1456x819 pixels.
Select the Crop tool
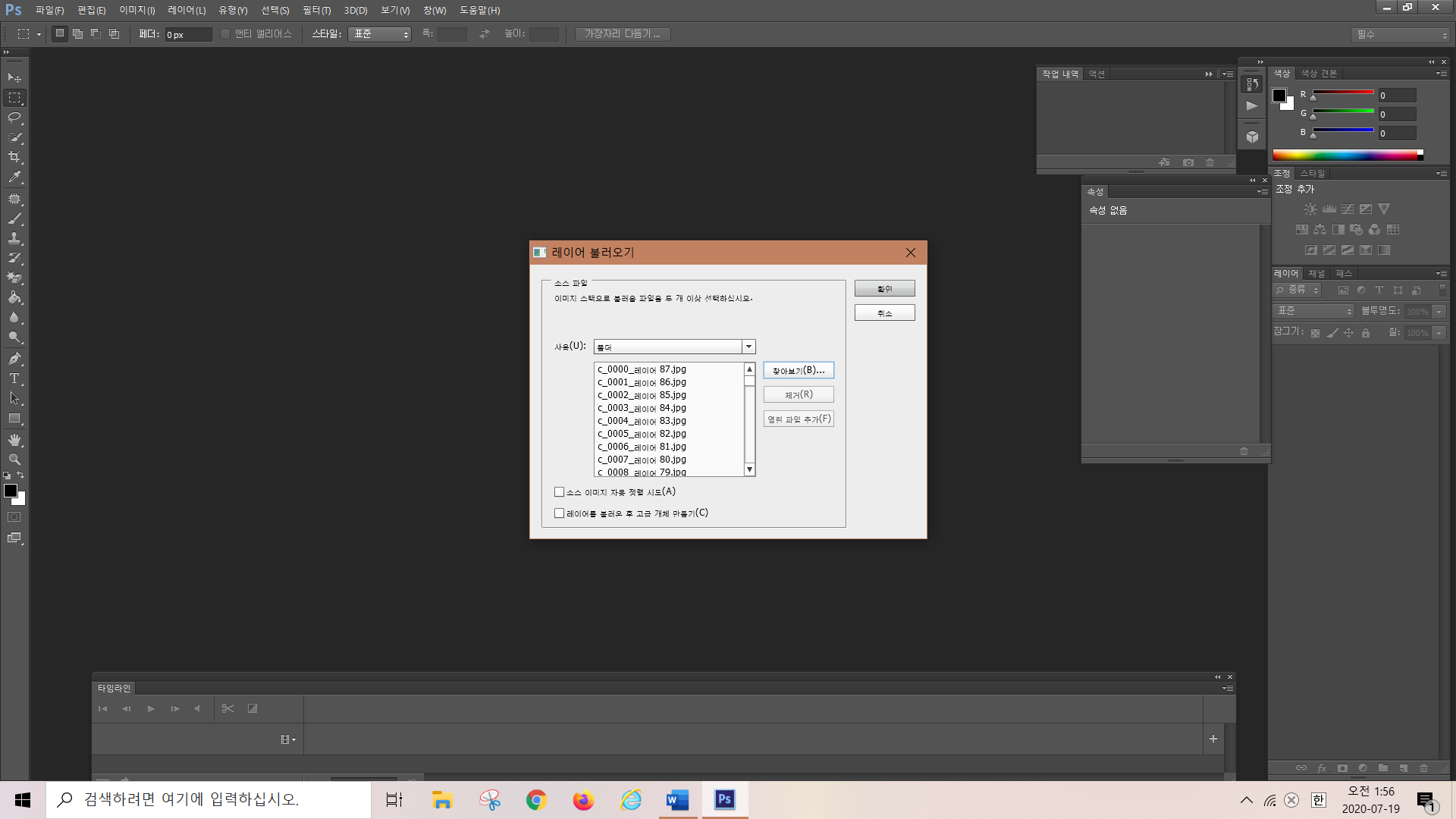pos(14,157)
